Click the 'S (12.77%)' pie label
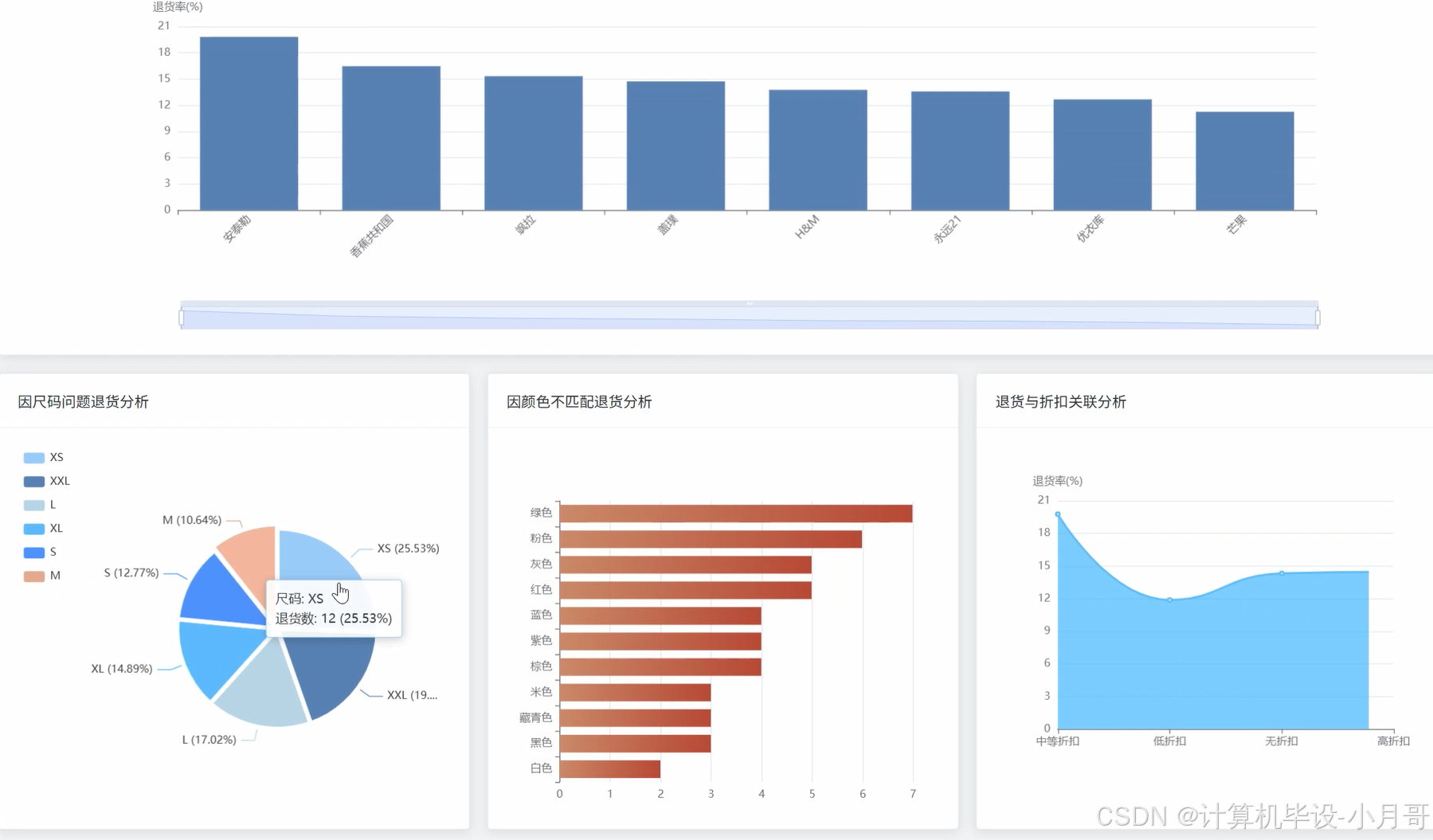The width and height of the screenshot is (1433, 840). click(x=131, y=572)
